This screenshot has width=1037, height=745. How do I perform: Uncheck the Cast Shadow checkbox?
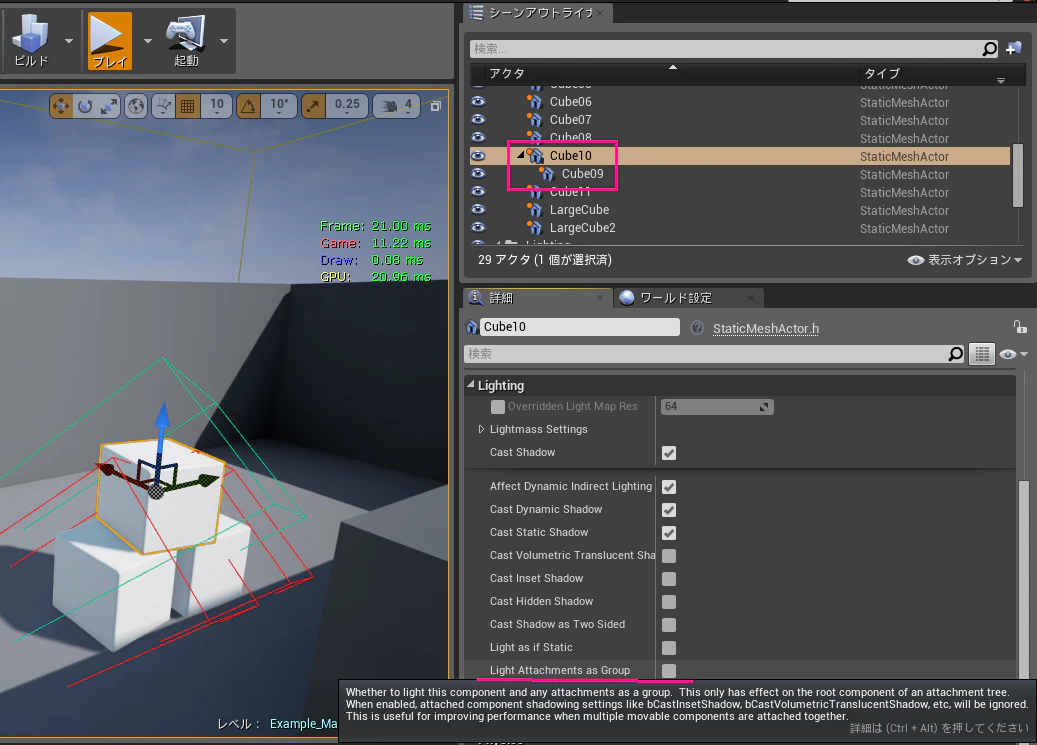pos(669,453)
